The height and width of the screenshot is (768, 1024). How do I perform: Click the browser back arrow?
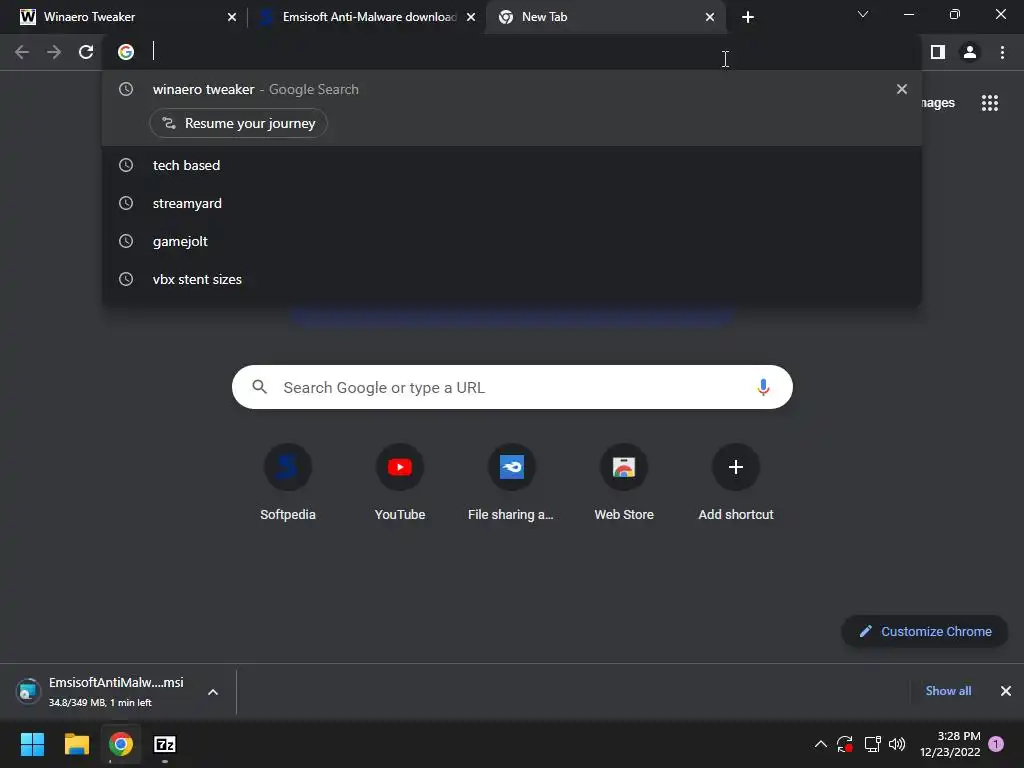(22, 52)
